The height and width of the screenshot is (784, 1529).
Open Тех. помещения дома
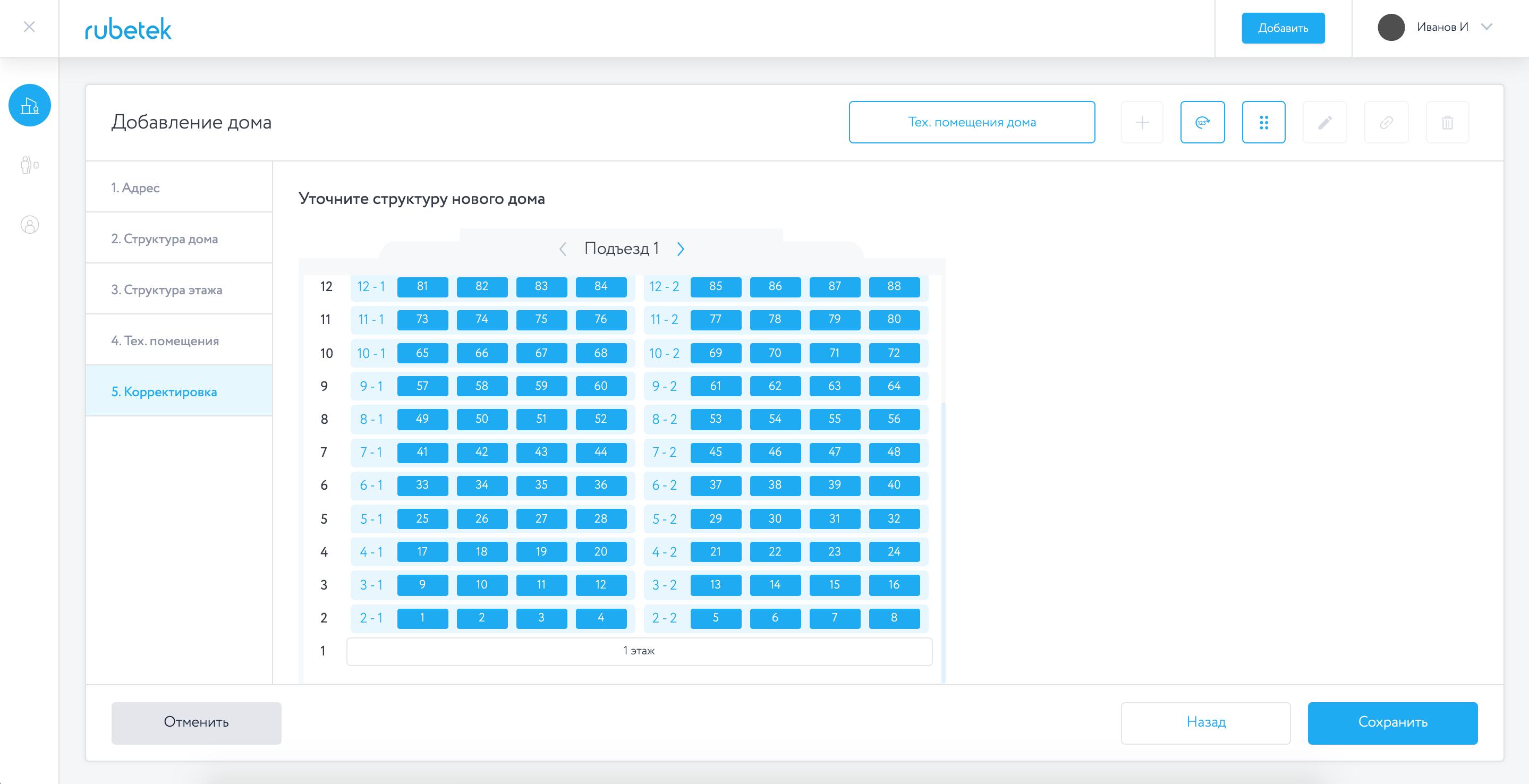point(972,122)
